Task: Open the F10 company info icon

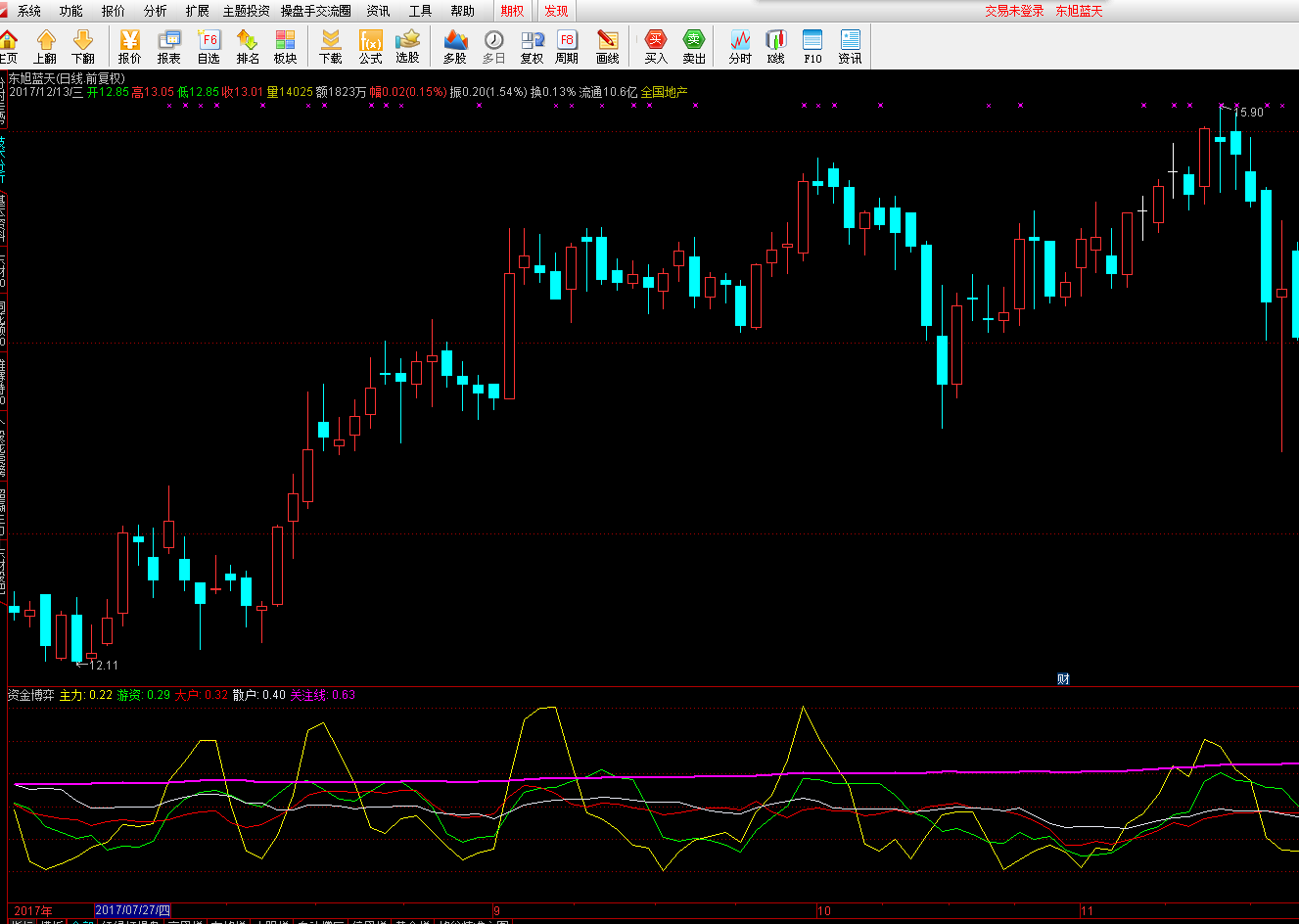Action: pyautogui.click(x=812, y=46)
